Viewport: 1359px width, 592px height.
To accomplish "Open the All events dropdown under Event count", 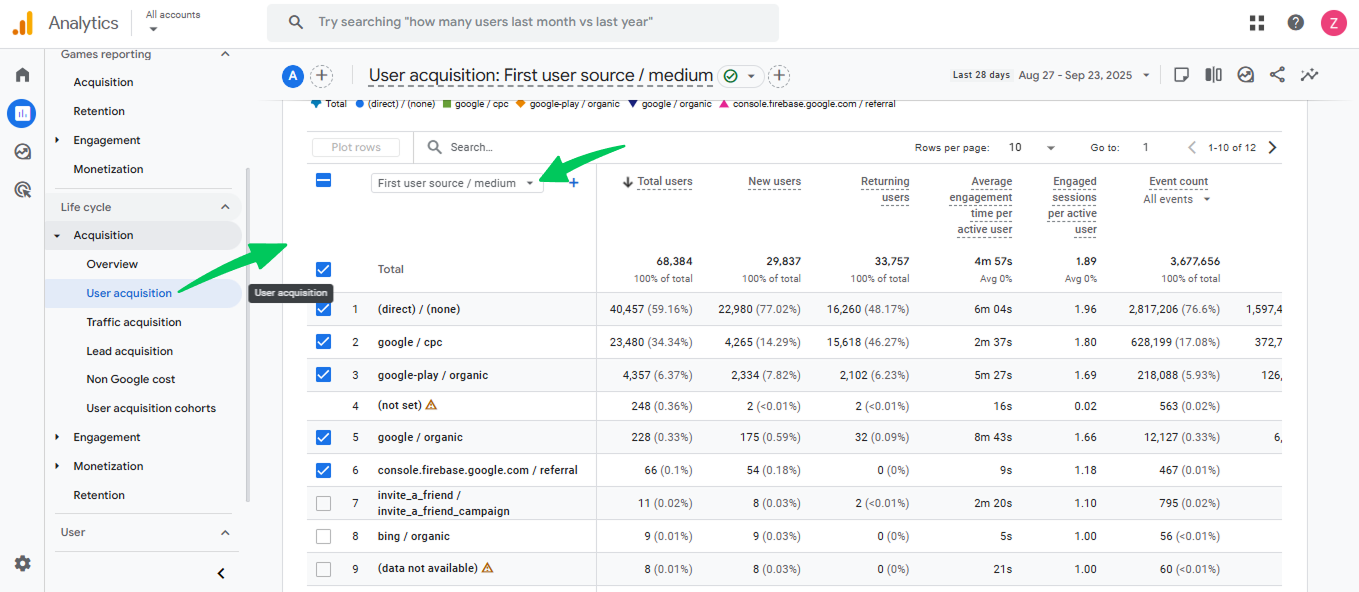I will point(1177,199).
